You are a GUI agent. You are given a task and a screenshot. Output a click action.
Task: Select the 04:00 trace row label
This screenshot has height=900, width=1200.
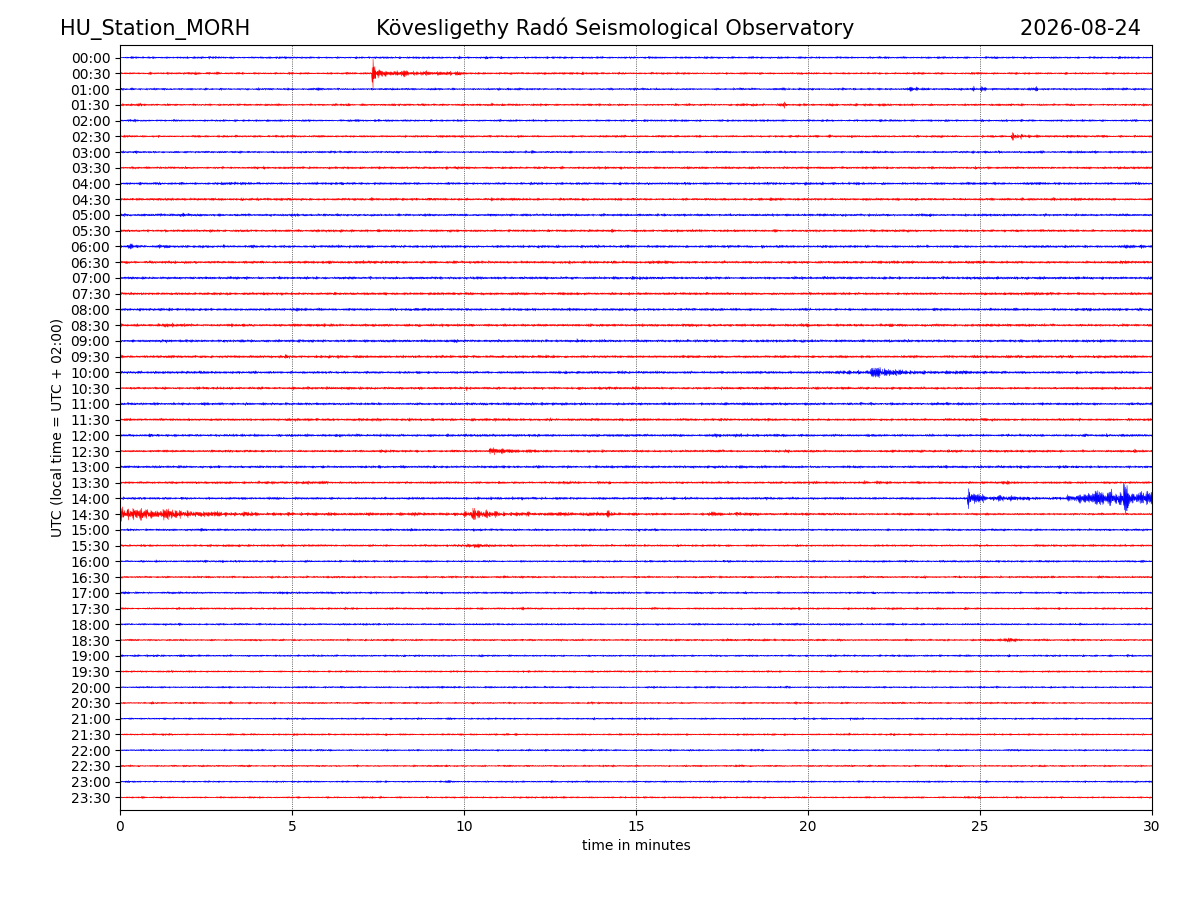point(91,184)
